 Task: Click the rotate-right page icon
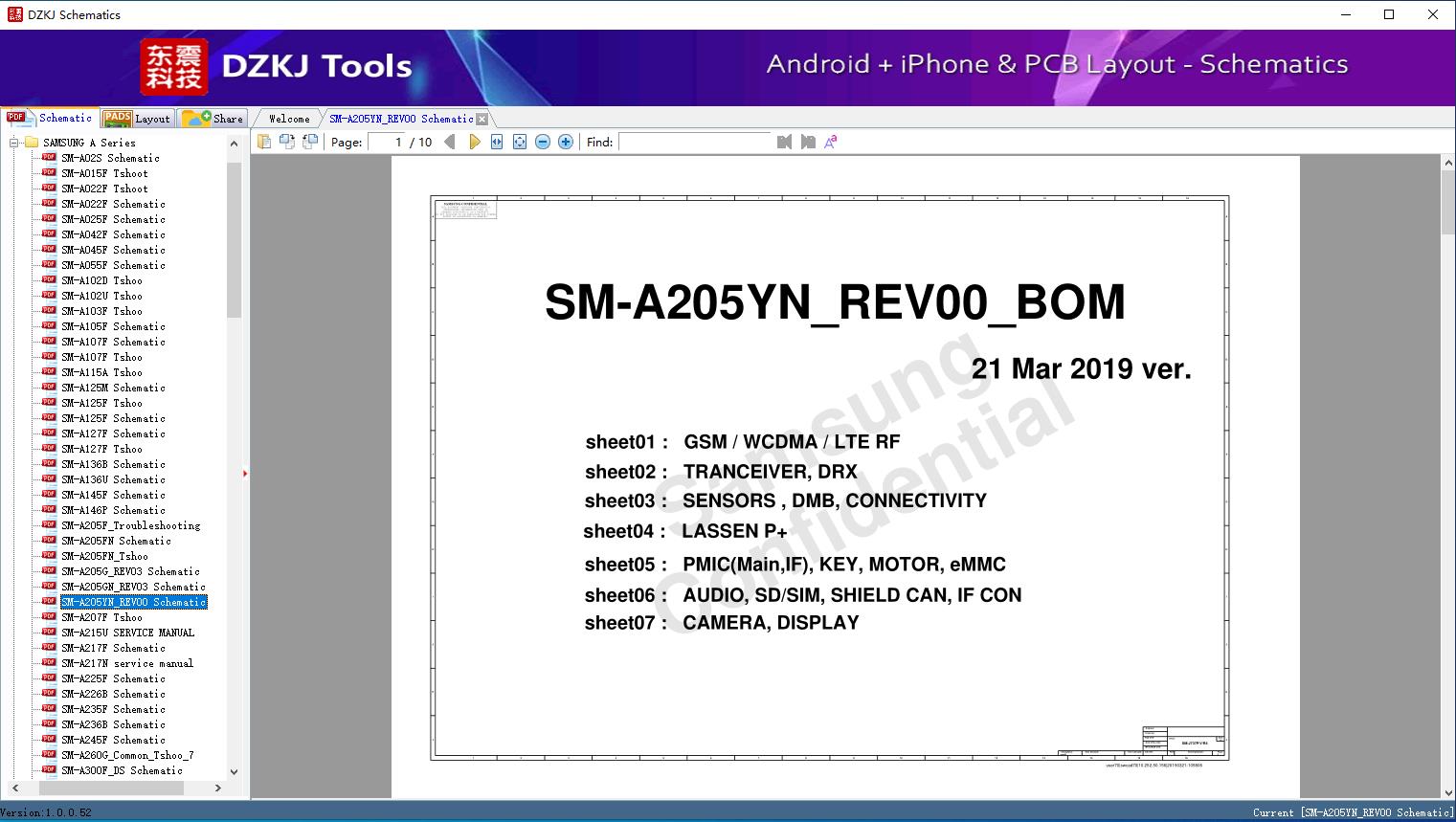309,142
